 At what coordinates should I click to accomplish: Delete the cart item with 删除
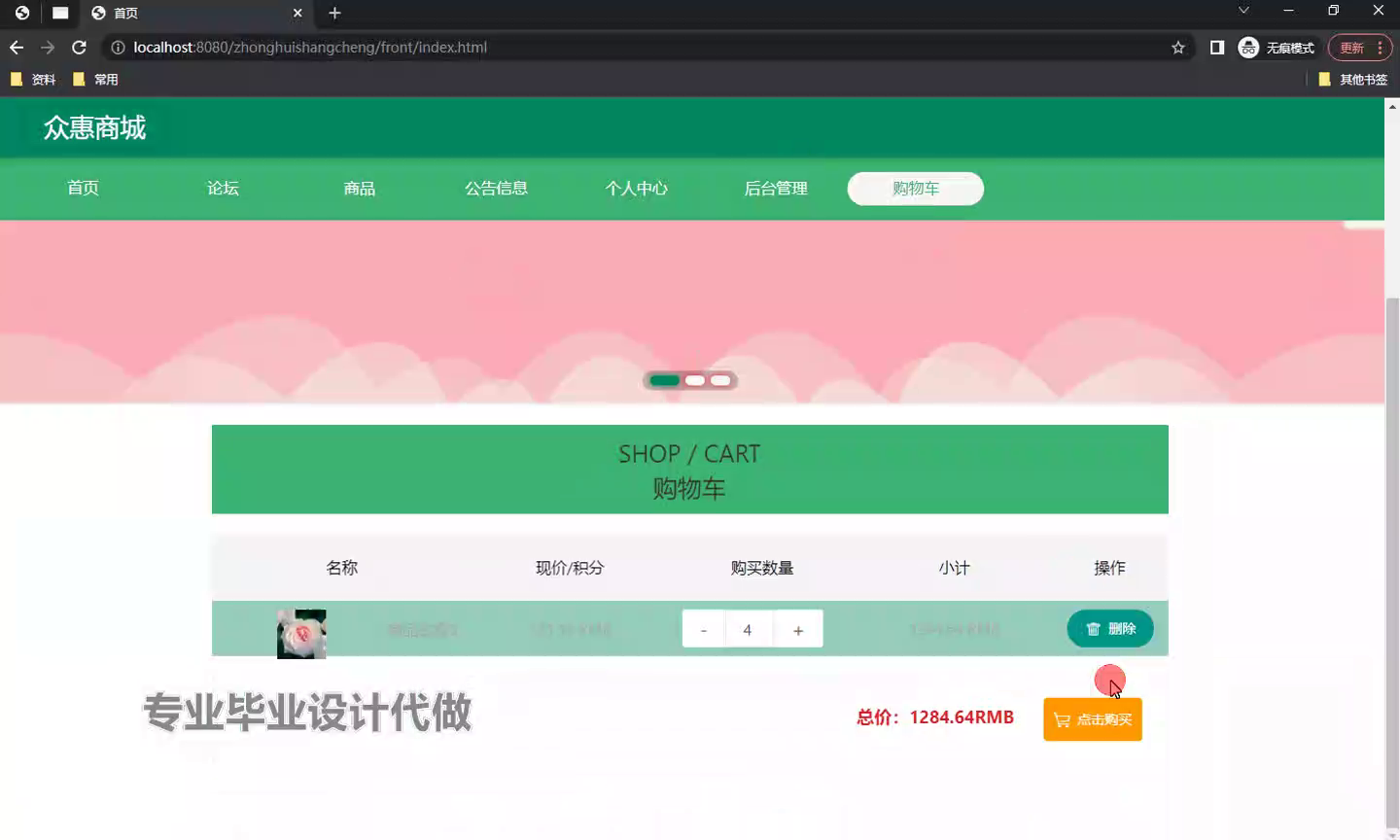click(x=1110, y=629)
